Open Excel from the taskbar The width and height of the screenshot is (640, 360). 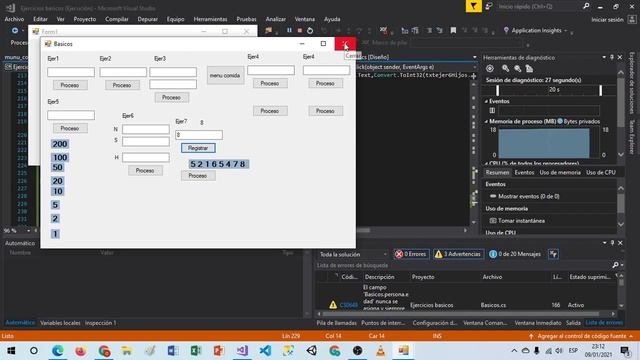point(196,351)
